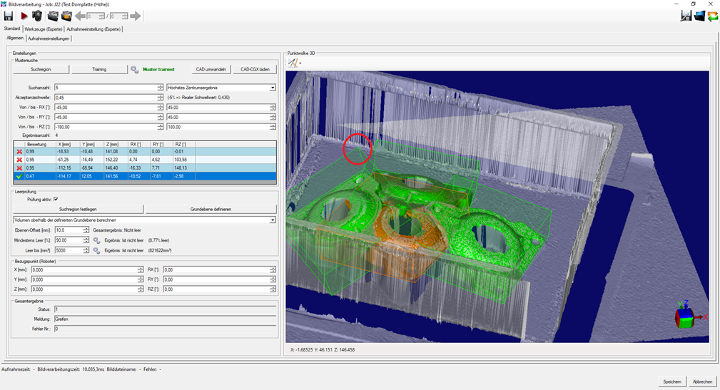This screenshot has height=390, width=720.
Task: Click the Akzeptanzschwelle input field
Action: [106, 97]
